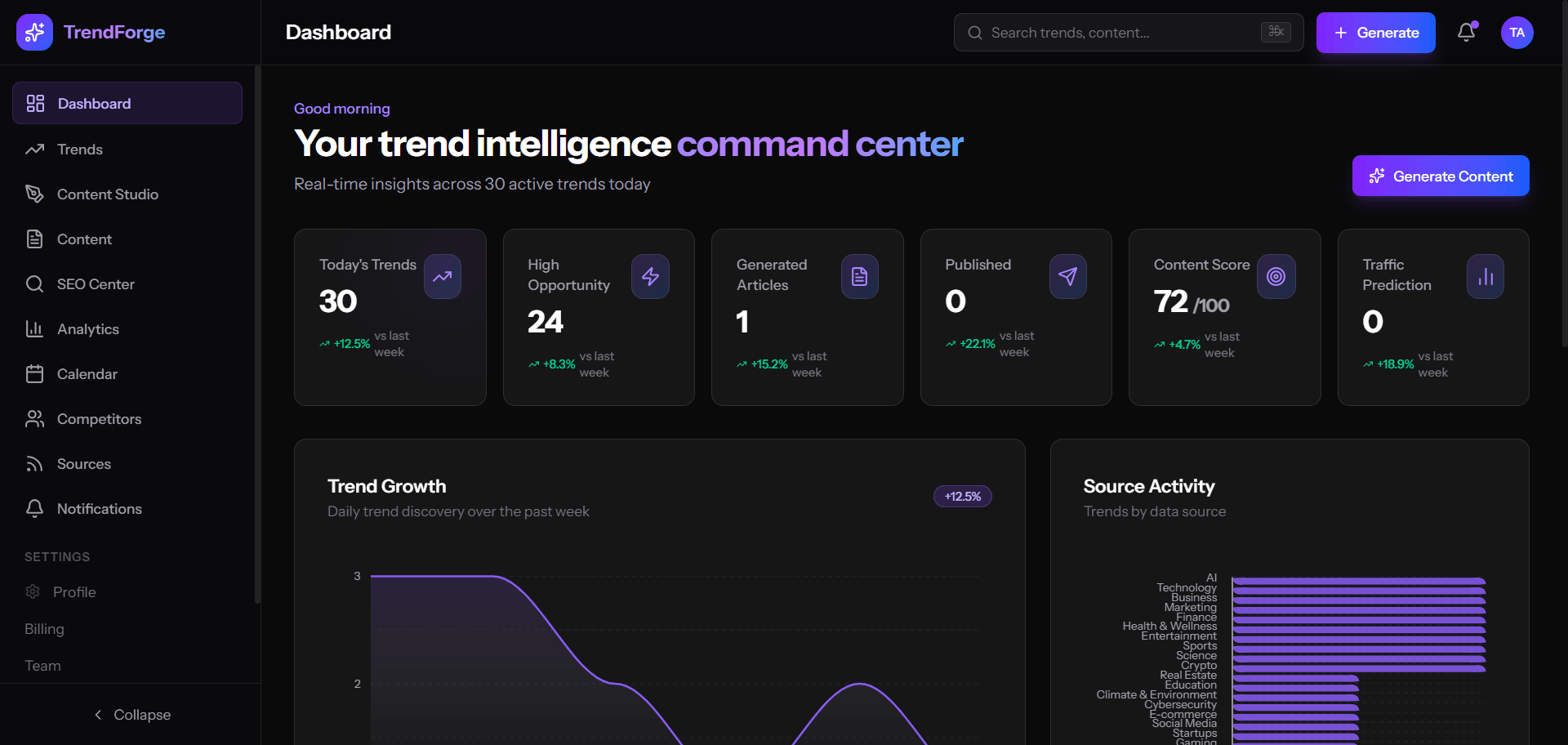Click the keyboard shortcut badge in search

coord(1276,32)
